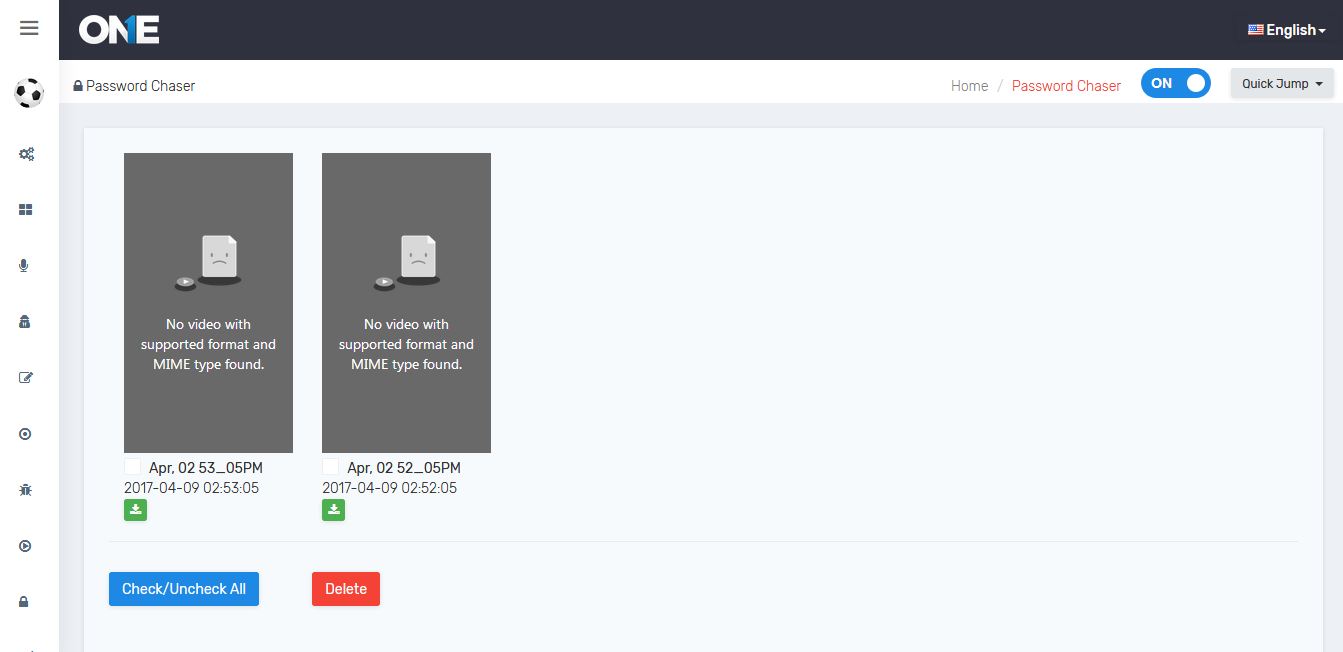Turn off the Password Chaser ON switch

pos(1175,84)
